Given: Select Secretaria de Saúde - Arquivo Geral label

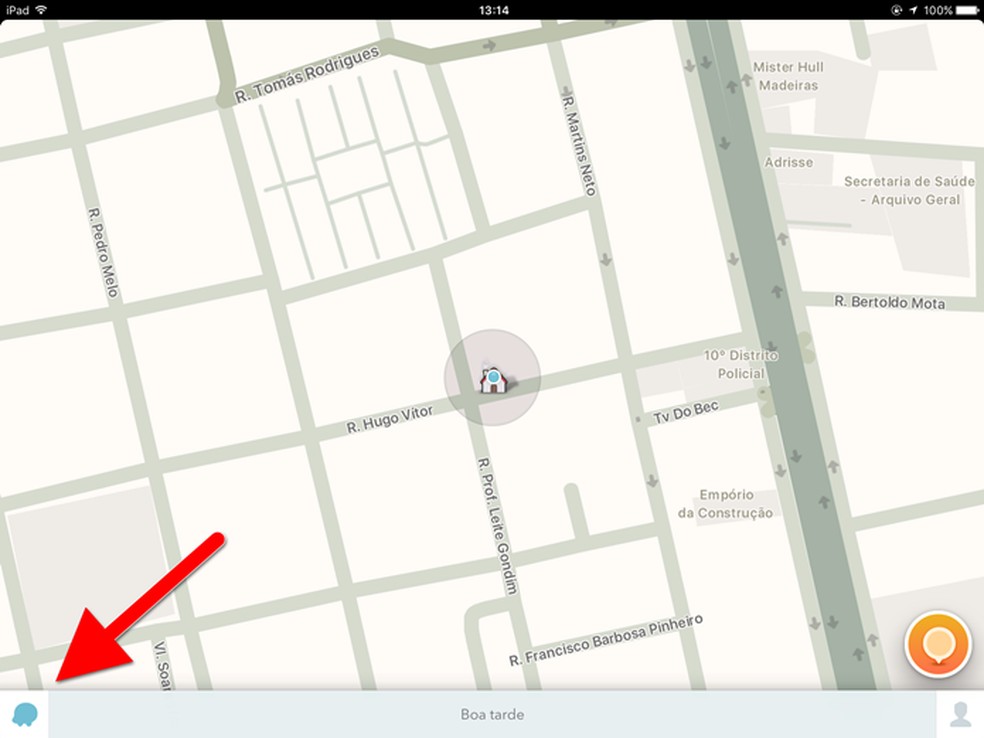Looking at the screenshot, I should pyautogui.click(x=909, y=190).
